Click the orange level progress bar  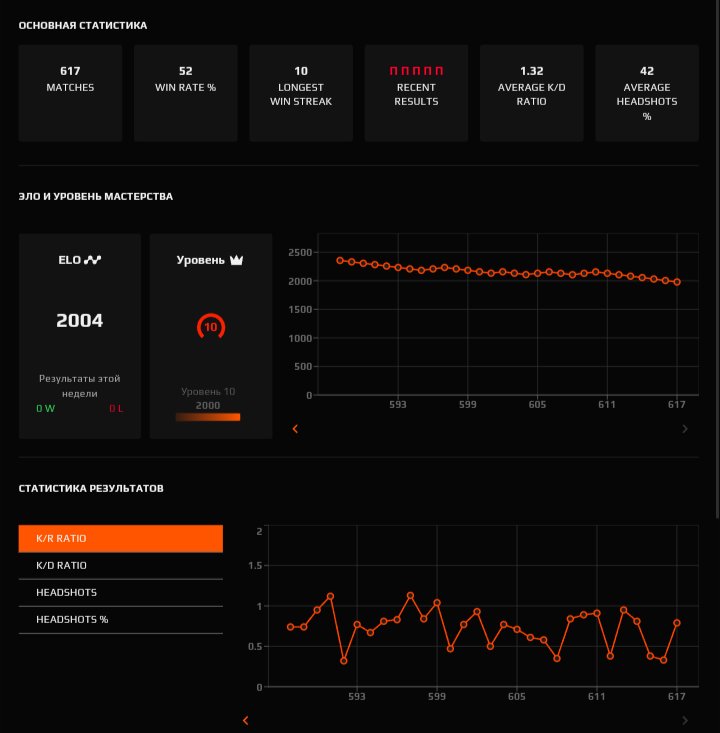pos(208,417)
